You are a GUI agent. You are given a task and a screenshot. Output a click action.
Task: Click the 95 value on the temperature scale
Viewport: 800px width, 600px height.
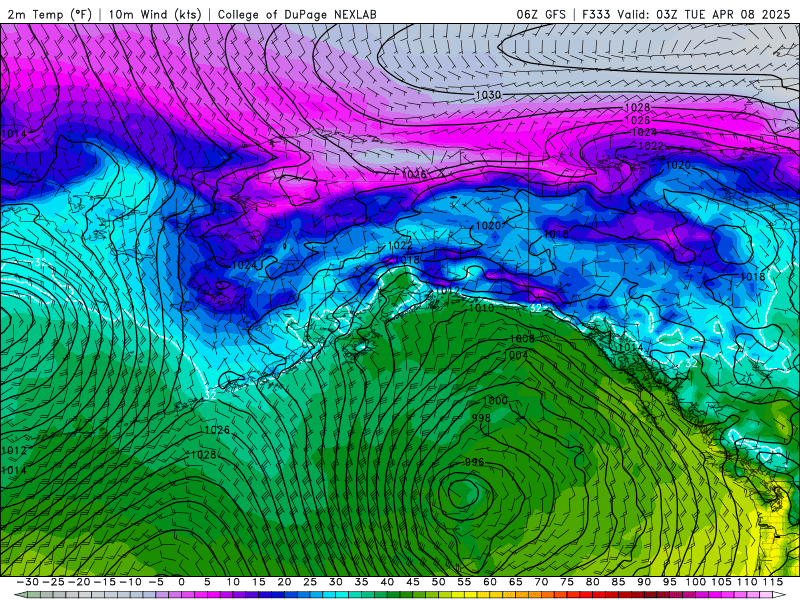coord(669,582)
